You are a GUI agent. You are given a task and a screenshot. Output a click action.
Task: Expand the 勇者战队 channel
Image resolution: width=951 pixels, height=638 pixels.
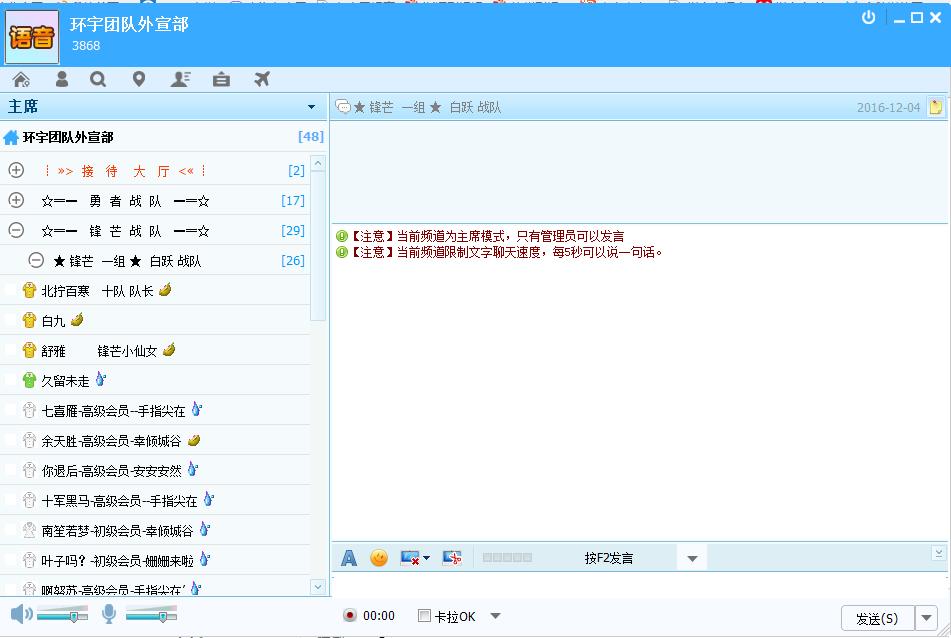pos(15,200)
